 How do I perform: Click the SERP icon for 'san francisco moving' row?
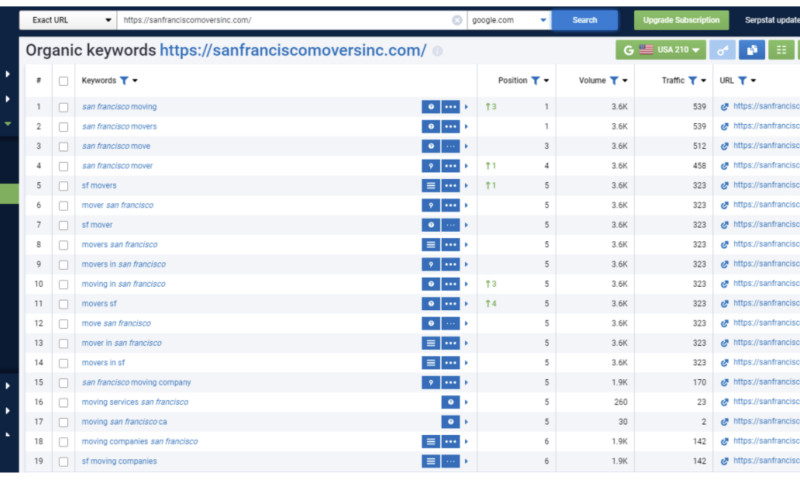431,107
